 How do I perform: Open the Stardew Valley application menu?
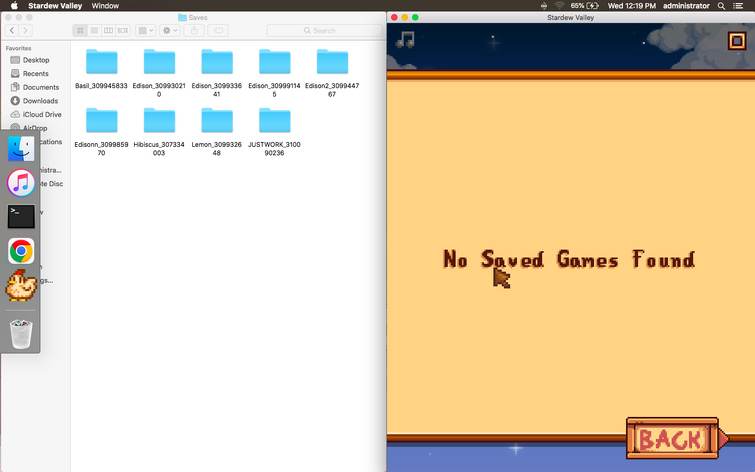click(55, 6)
